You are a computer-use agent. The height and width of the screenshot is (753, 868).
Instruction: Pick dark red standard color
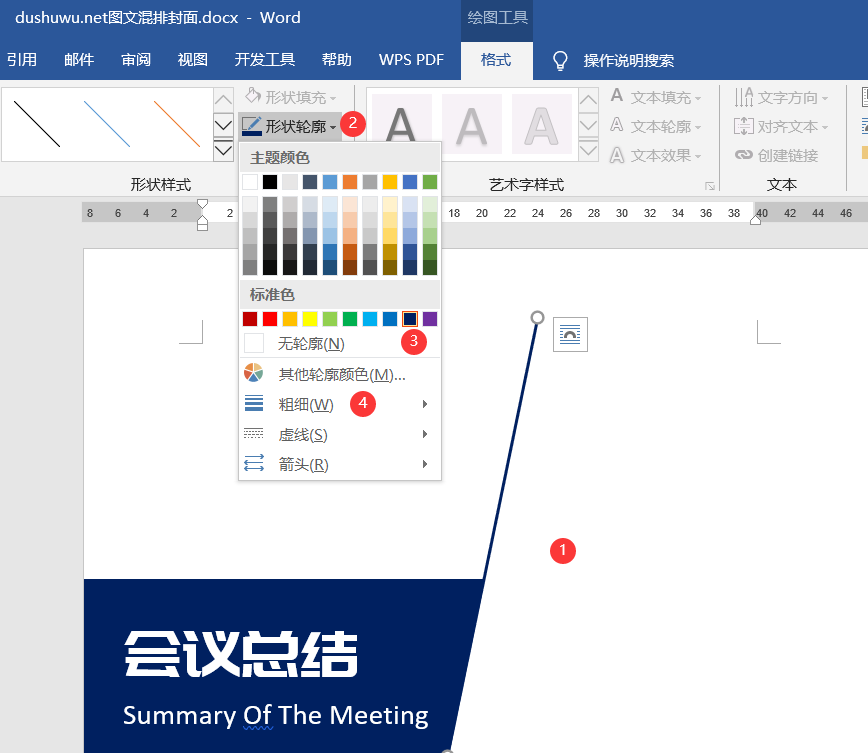click(250, 319)
